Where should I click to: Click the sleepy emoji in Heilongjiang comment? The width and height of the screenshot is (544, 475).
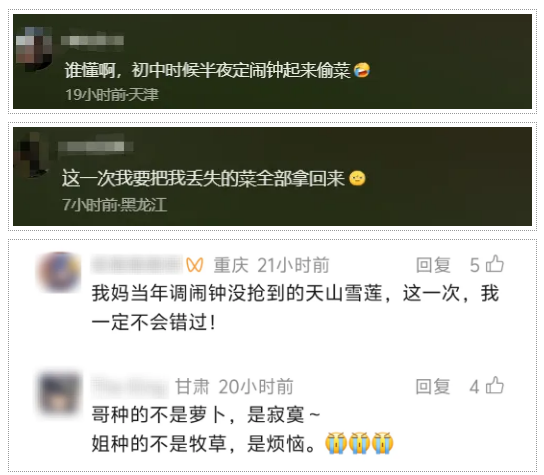[x=357, y=178]
